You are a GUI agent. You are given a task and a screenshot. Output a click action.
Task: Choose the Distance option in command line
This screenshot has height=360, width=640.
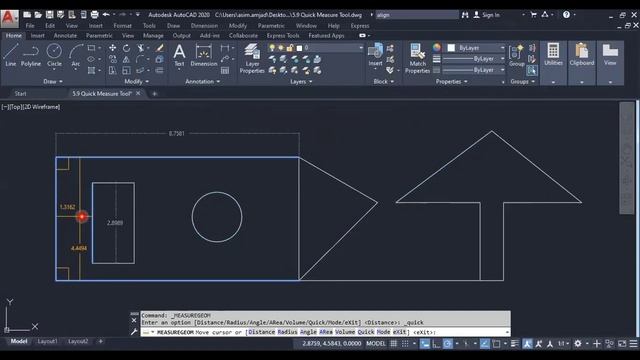(x=261, y=332)
